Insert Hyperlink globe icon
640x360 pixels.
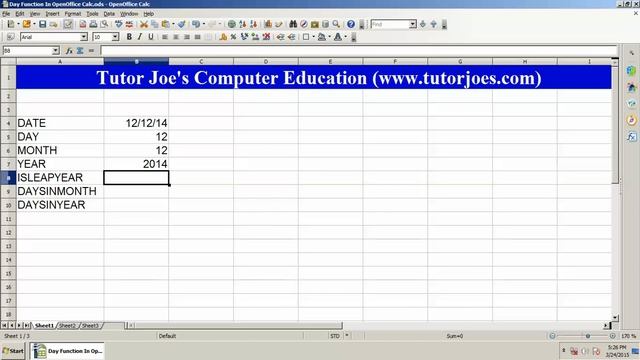point(231,24)
